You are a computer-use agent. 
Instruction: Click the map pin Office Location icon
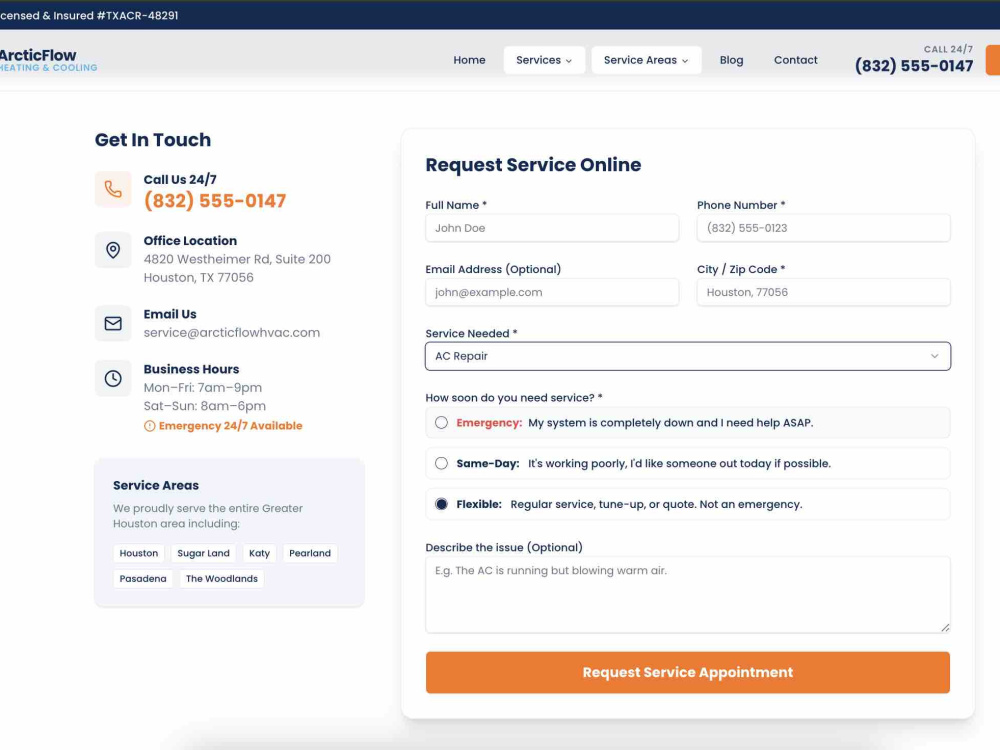pos(113,250)
